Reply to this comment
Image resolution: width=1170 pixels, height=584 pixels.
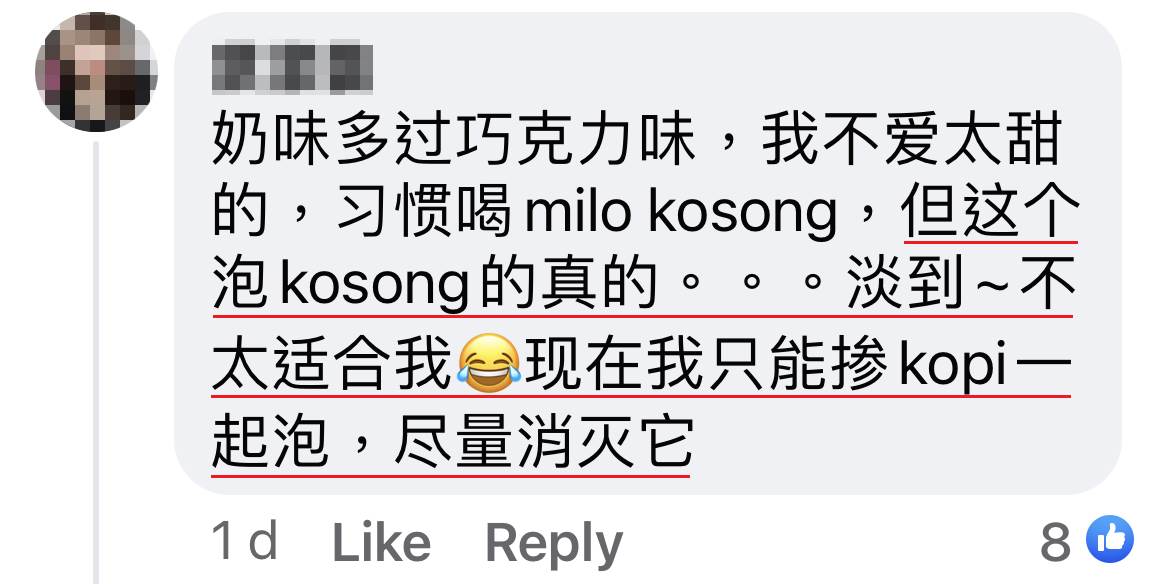(554, 544)
